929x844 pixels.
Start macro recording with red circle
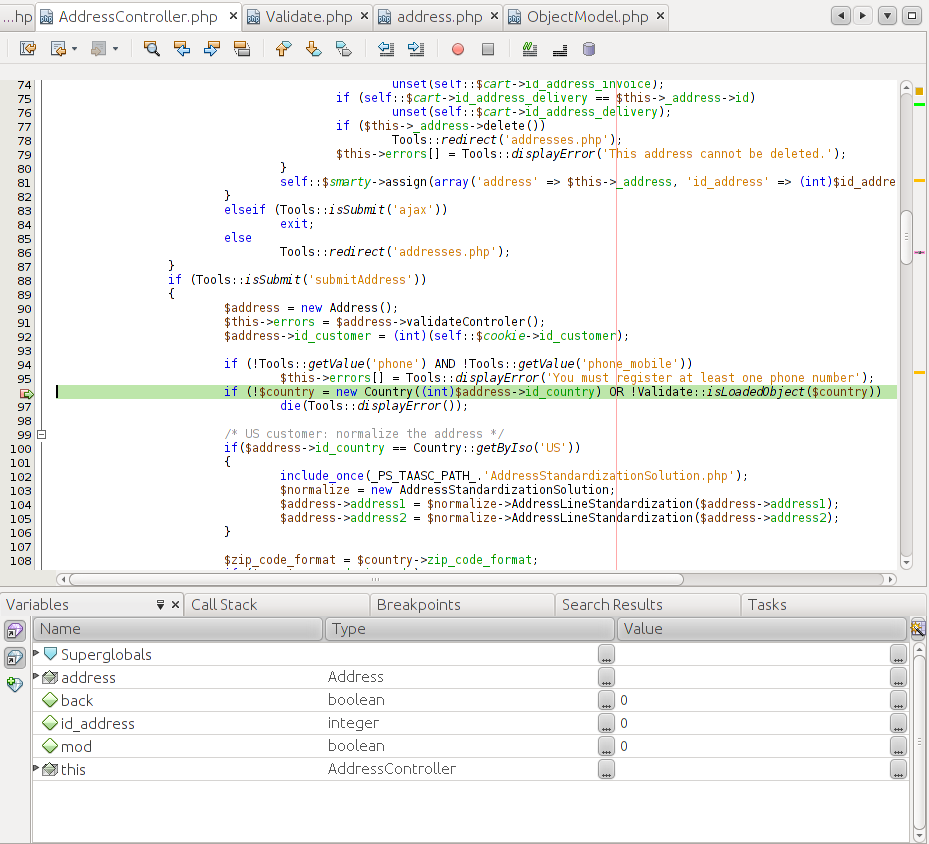[458, 48]
